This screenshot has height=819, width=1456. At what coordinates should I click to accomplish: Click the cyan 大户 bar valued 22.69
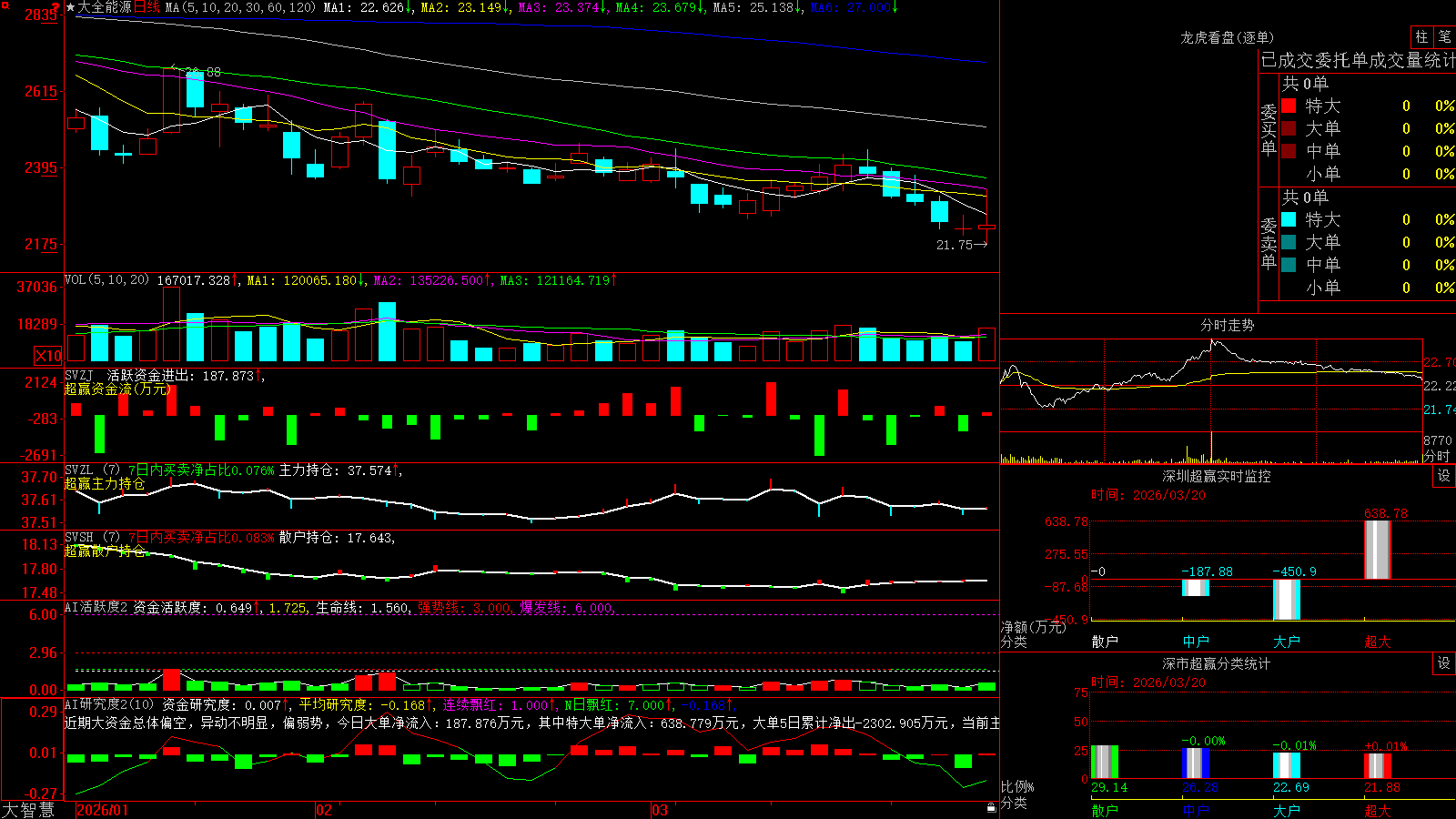click(x=1287, y=765)
